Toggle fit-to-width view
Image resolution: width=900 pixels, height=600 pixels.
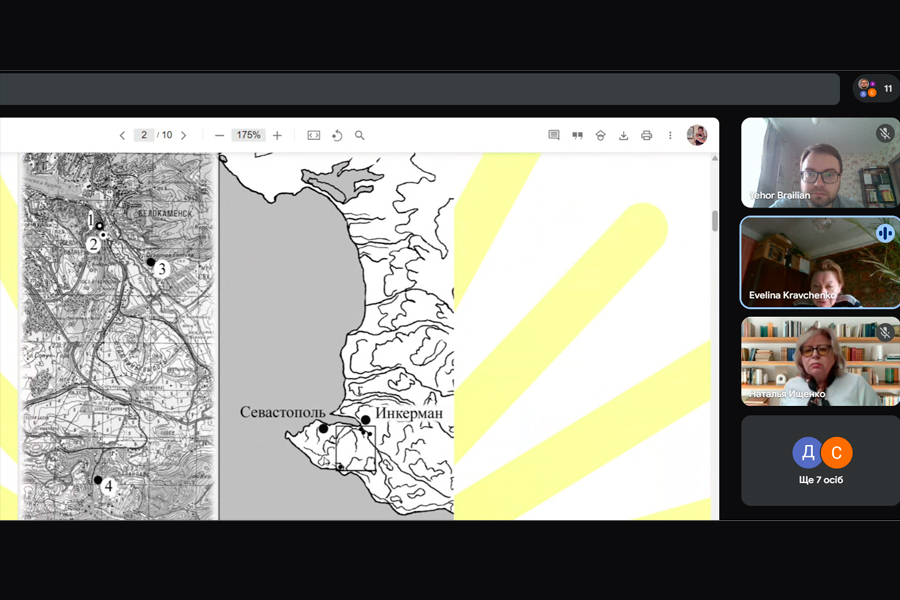[313, 136]
